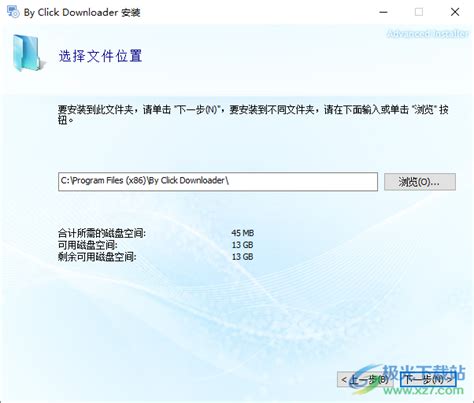Open folder browser with 浏览(O)... button
Image resolution: width=474 pixels, height=403 pixels.
coord(420,182)
